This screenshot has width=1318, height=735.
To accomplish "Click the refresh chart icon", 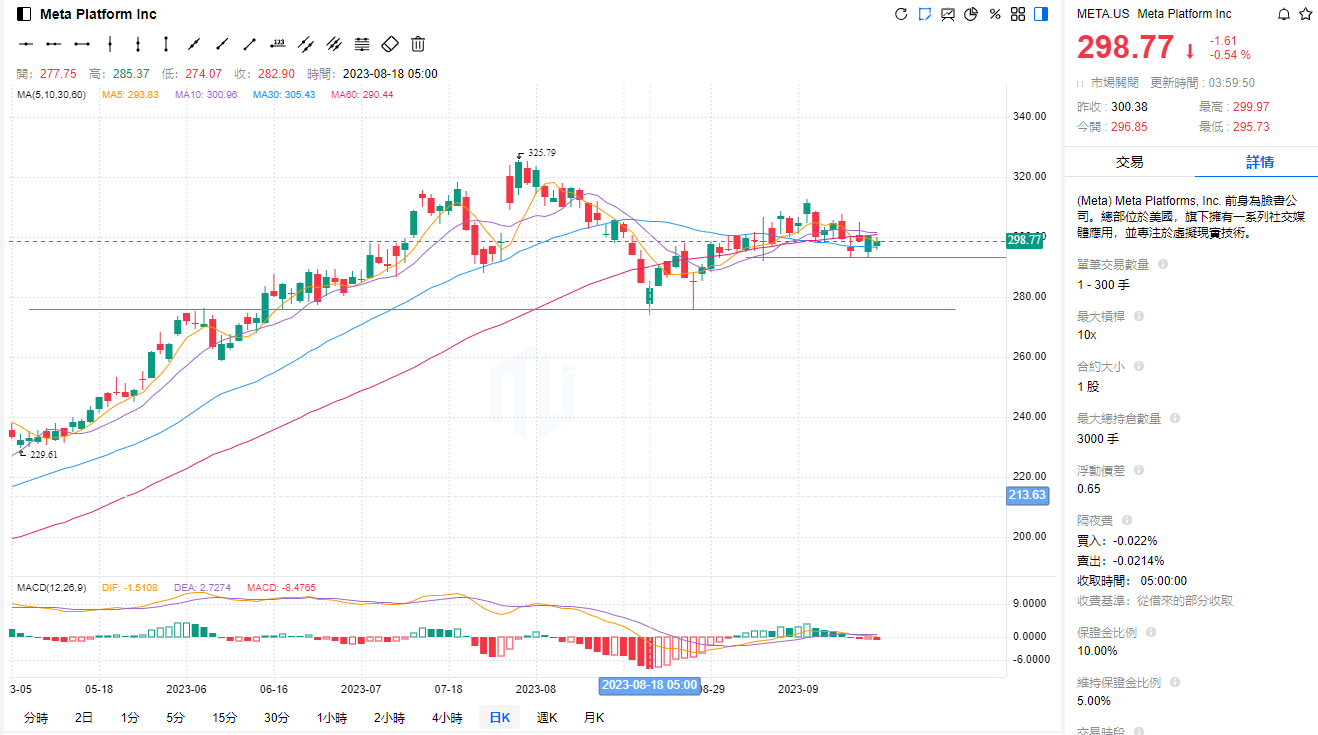I will (x=900, y=14).
